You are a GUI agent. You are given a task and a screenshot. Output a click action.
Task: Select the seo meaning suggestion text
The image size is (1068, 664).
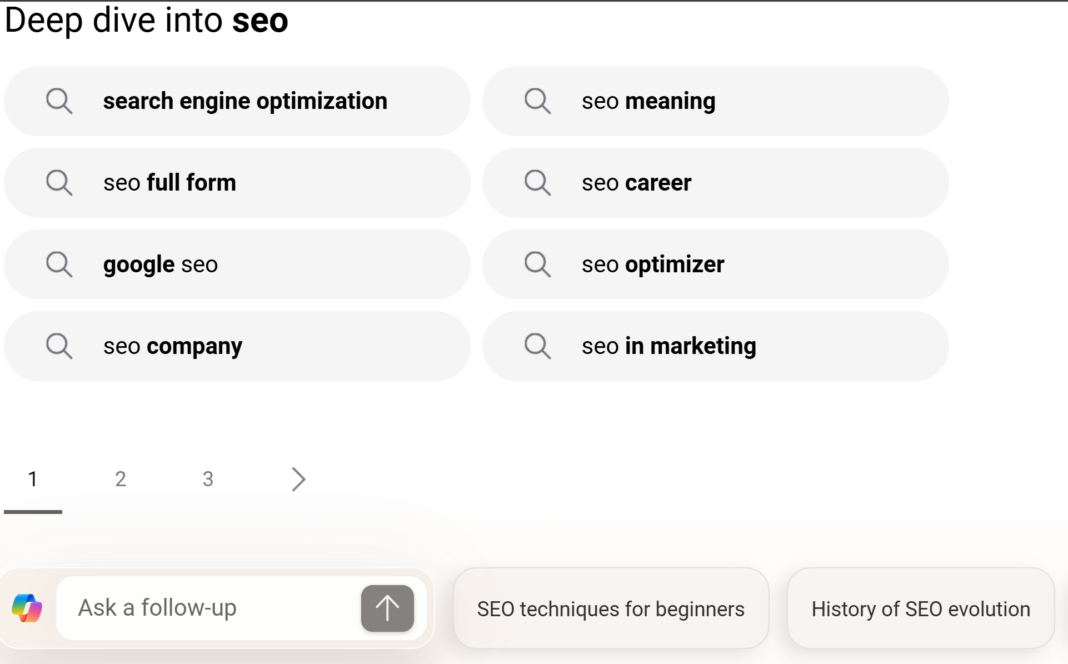(x=648, y=101)
